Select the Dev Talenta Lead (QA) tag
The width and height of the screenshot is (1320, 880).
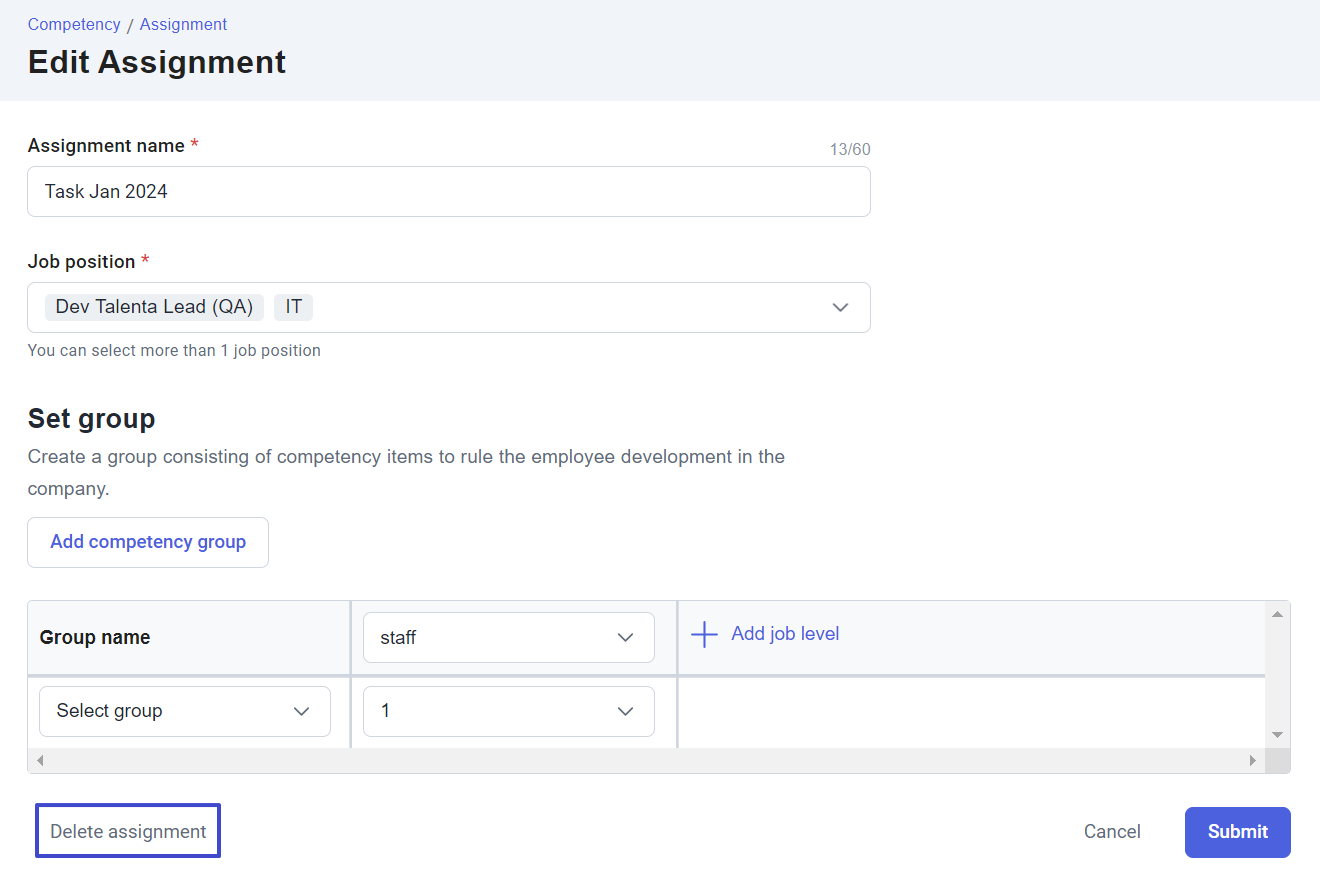click(154, 307)
